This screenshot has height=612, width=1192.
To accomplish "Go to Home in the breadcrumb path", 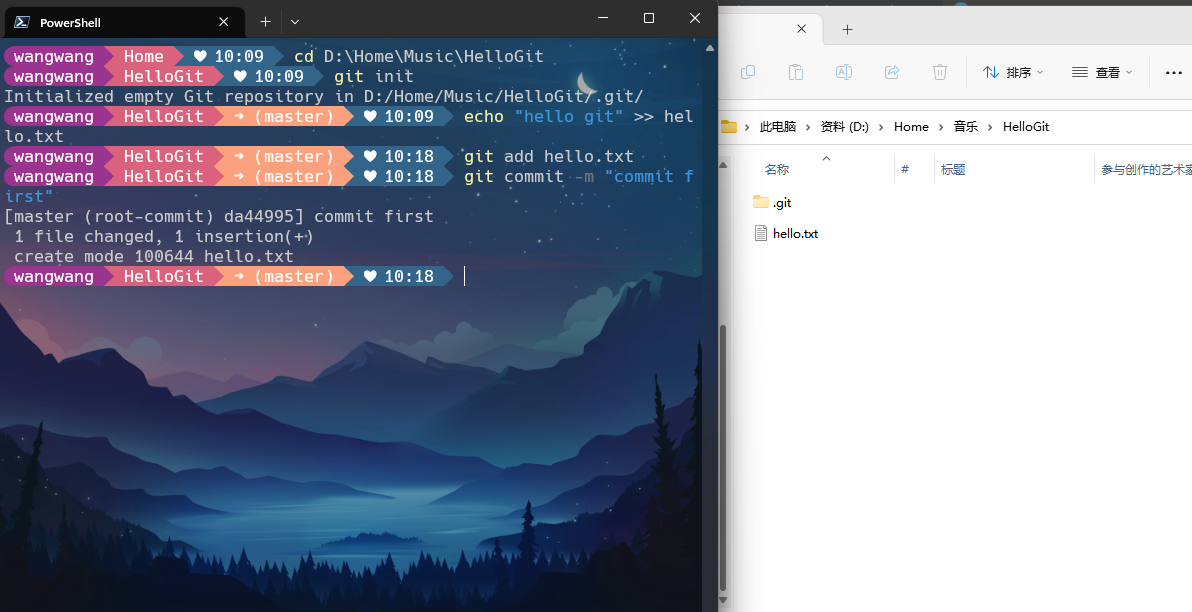I will (911, 127).
